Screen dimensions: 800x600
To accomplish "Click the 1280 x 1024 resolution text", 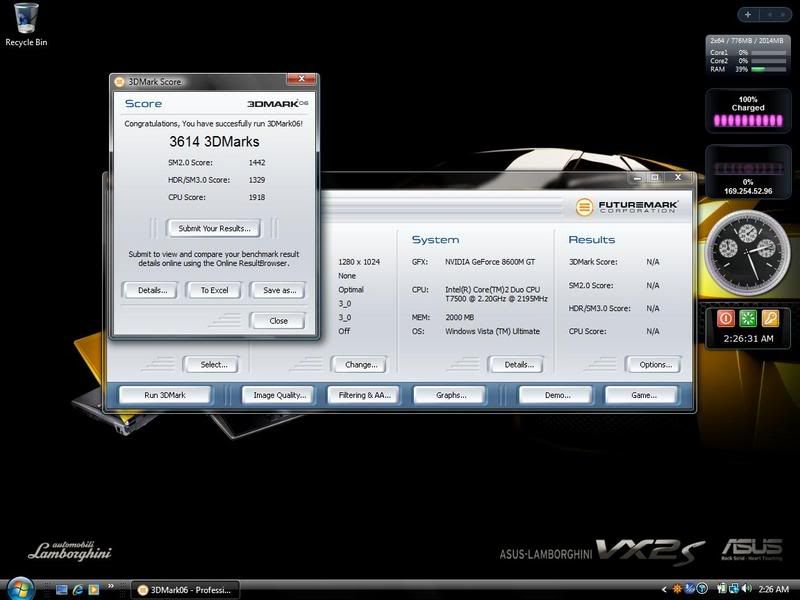I will tap(359, 262).
